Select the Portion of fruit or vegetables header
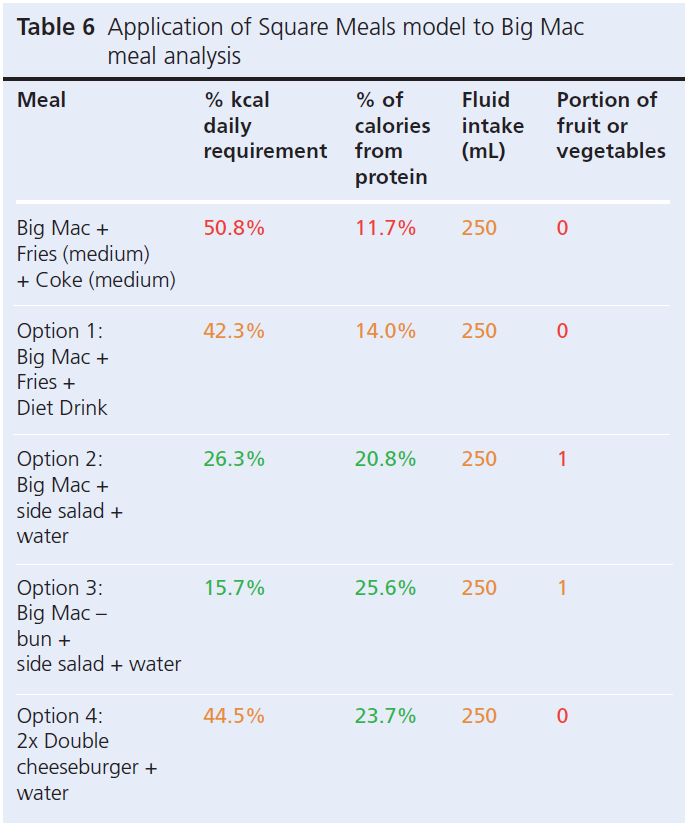The image size is (691, 831). (610, 126)
